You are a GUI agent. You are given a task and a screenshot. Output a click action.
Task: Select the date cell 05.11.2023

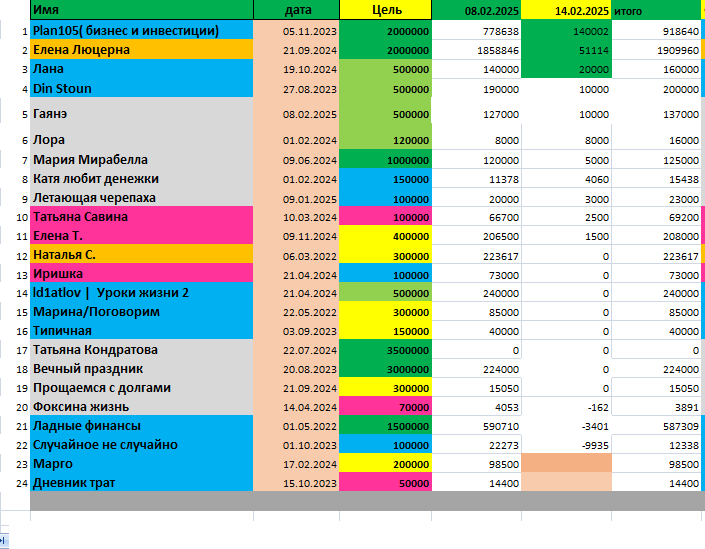pos(296,31)
